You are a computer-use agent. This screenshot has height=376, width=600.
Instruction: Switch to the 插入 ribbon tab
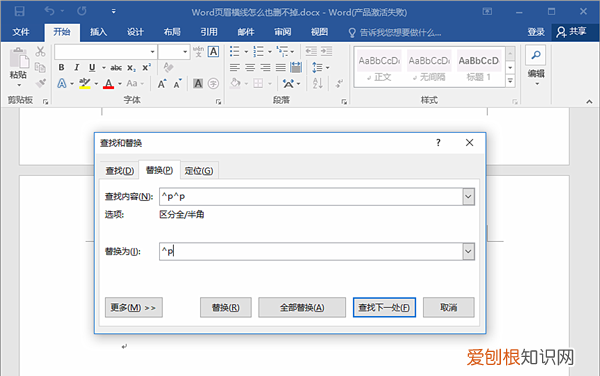98,32
